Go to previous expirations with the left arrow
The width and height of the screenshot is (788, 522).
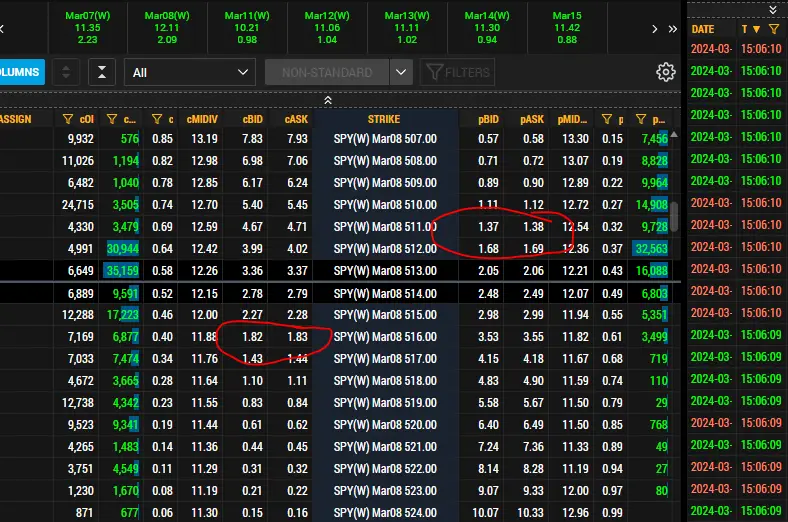point(2,29)
